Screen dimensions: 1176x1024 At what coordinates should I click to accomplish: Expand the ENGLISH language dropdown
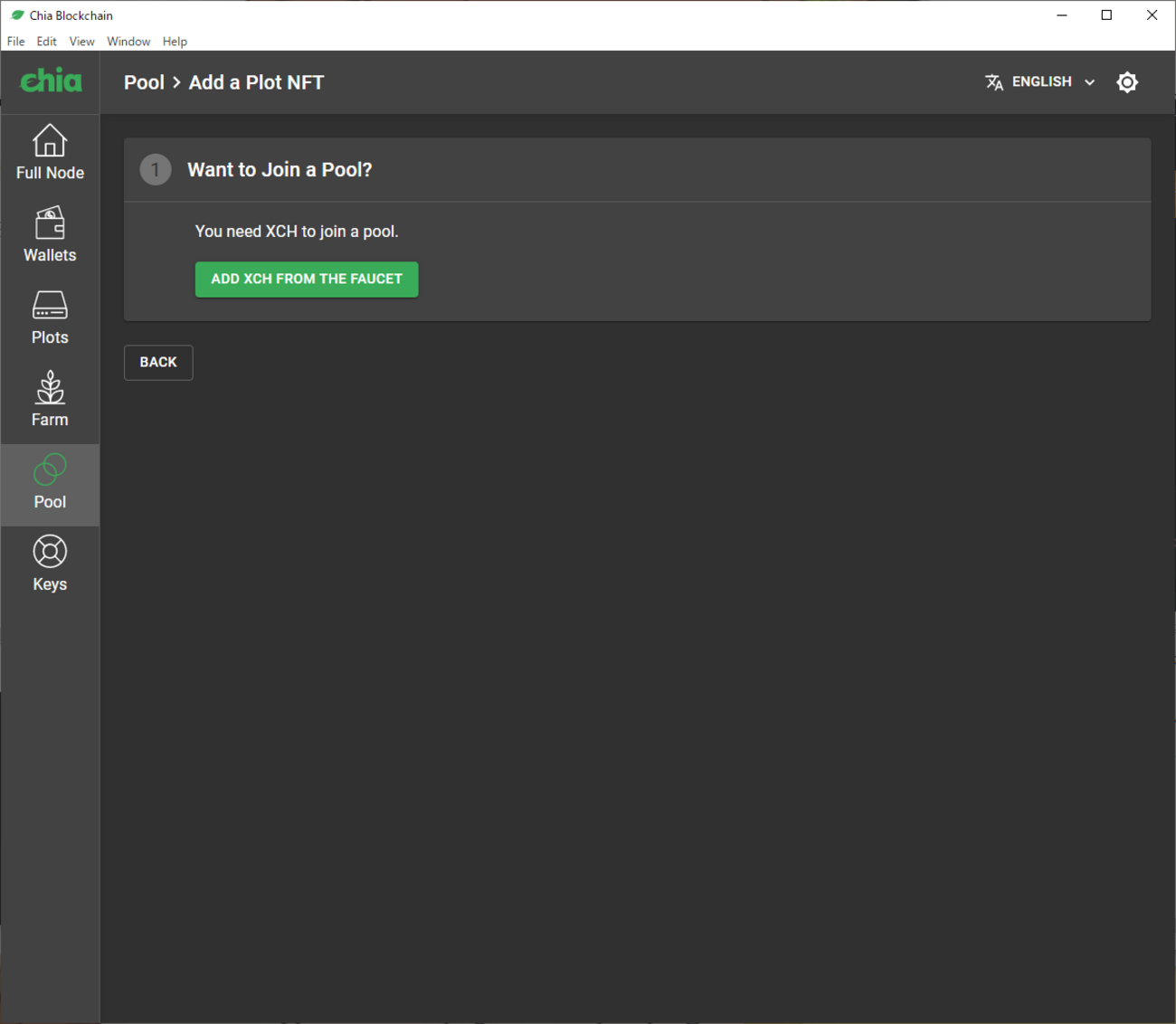click(1040, 82)
